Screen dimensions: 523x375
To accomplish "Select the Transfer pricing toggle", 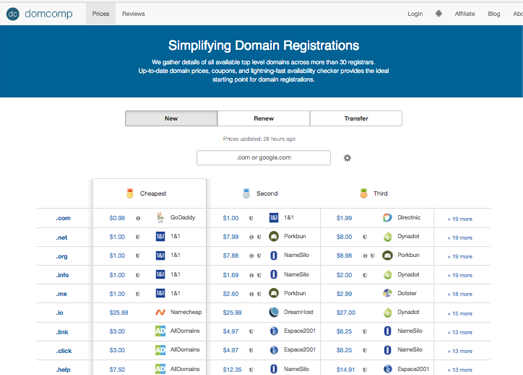I will pyautogui.click(x=356, y=118).
